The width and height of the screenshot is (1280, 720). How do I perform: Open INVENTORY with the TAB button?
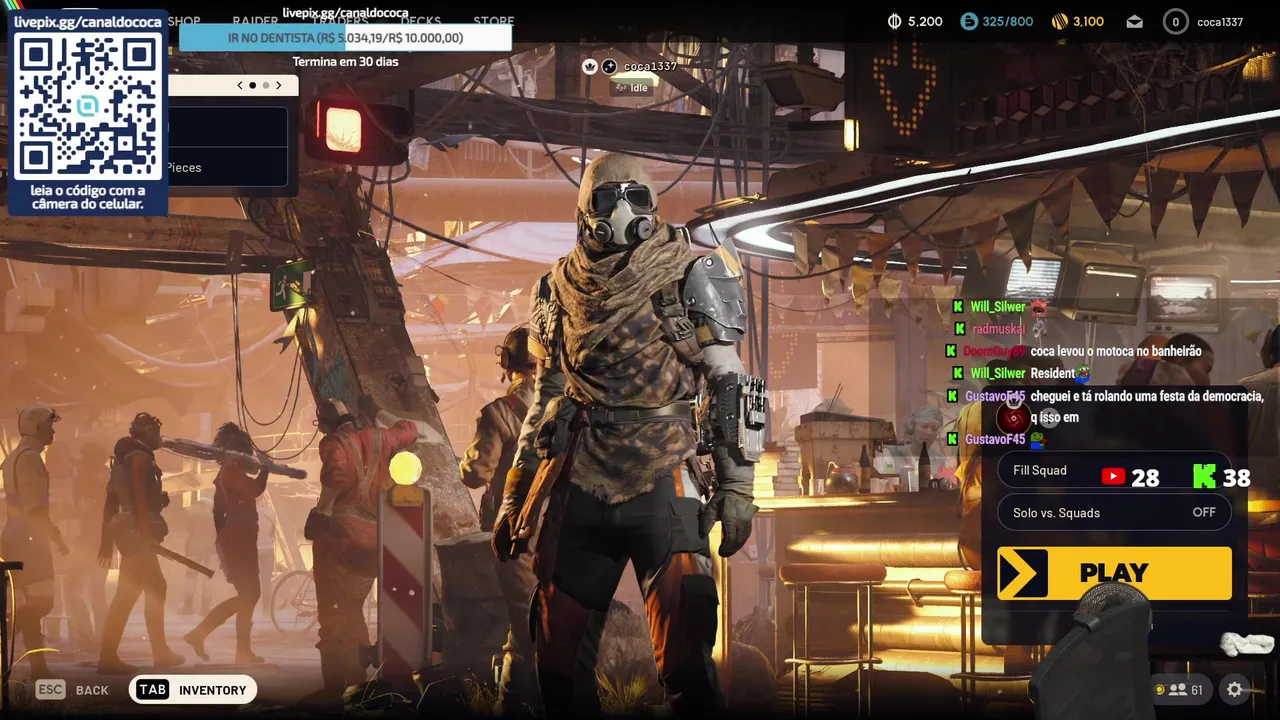[193, 689]
